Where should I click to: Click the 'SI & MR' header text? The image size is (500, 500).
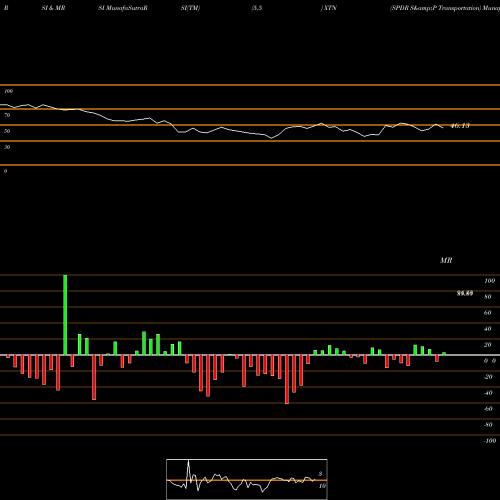coord(53,8)
